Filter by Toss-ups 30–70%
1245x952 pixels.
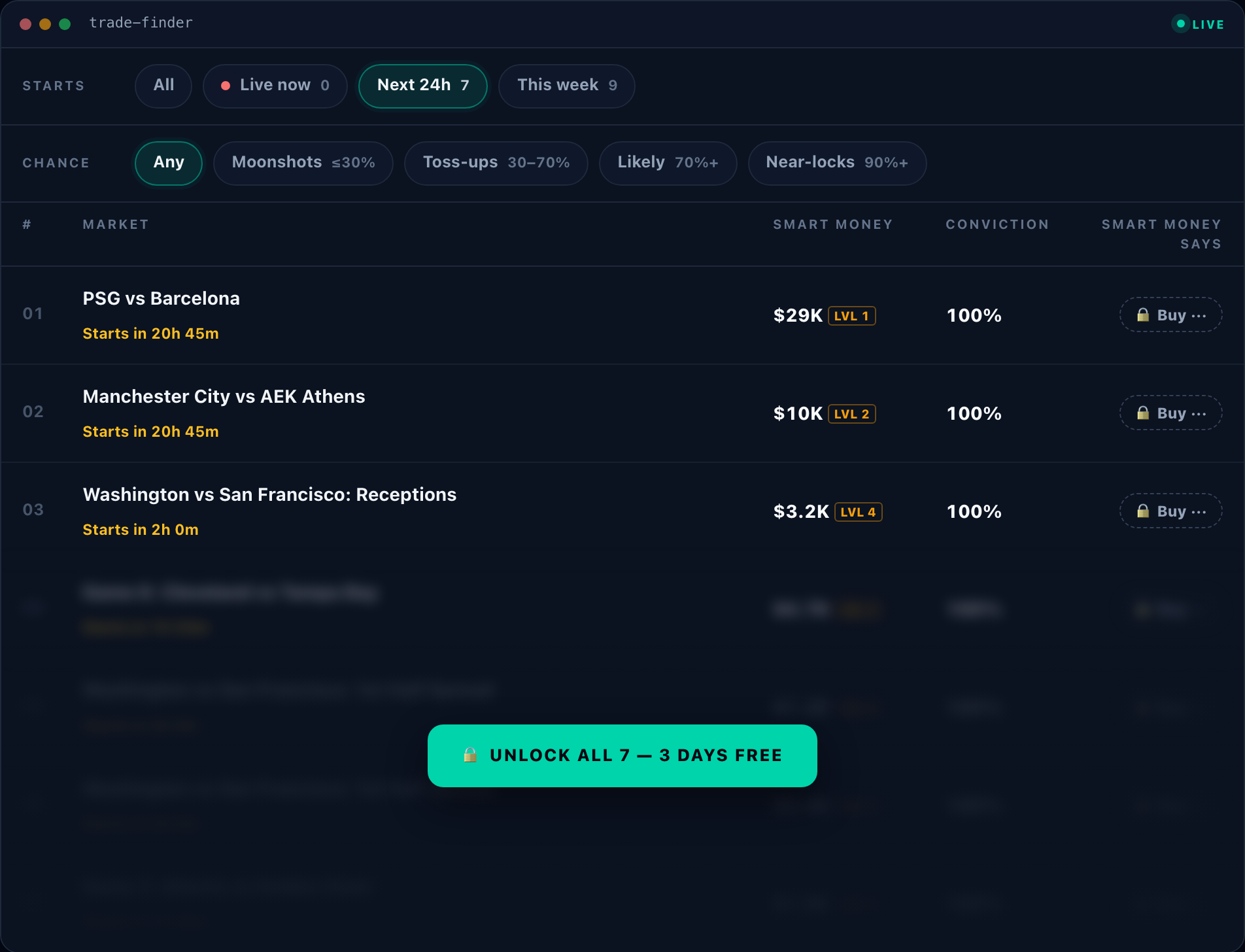(496, 163)
